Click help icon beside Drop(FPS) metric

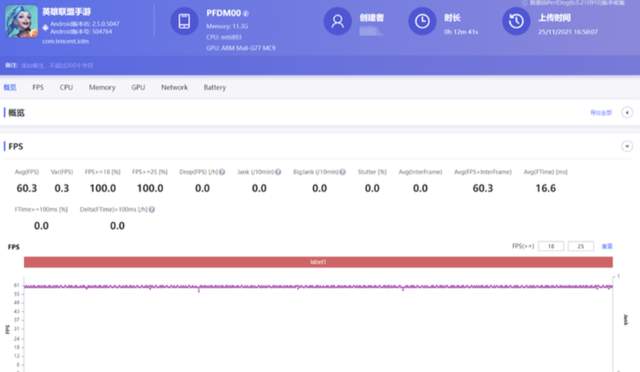pyautogui.click(x=222, y=172)
